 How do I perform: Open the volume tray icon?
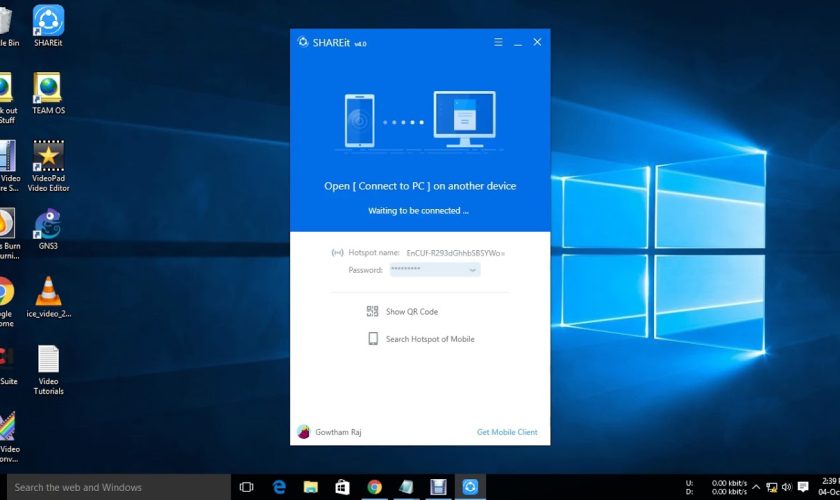[786, 487]
